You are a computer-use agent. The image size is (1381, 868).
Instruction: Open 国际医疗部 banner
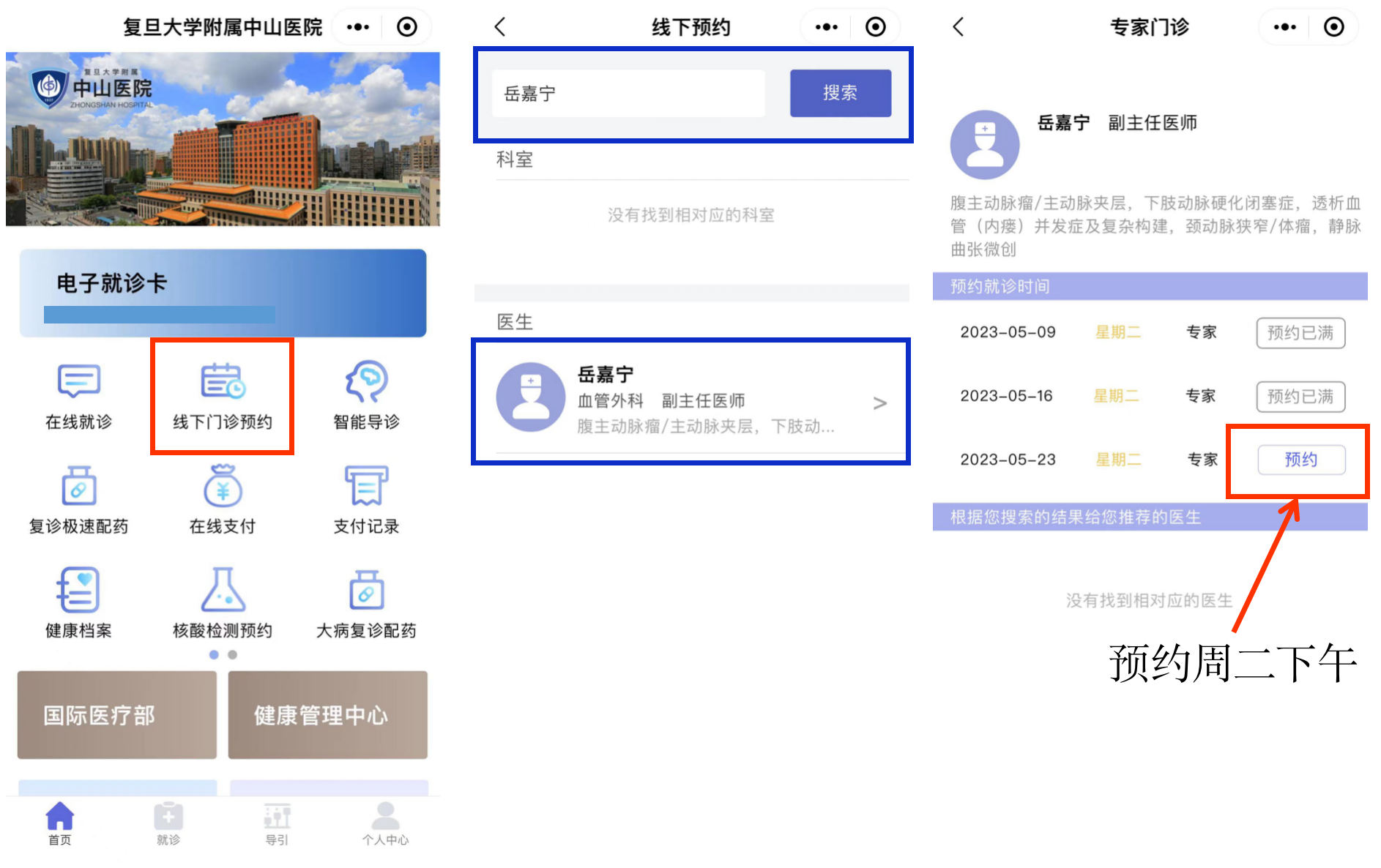pos(117,715)
